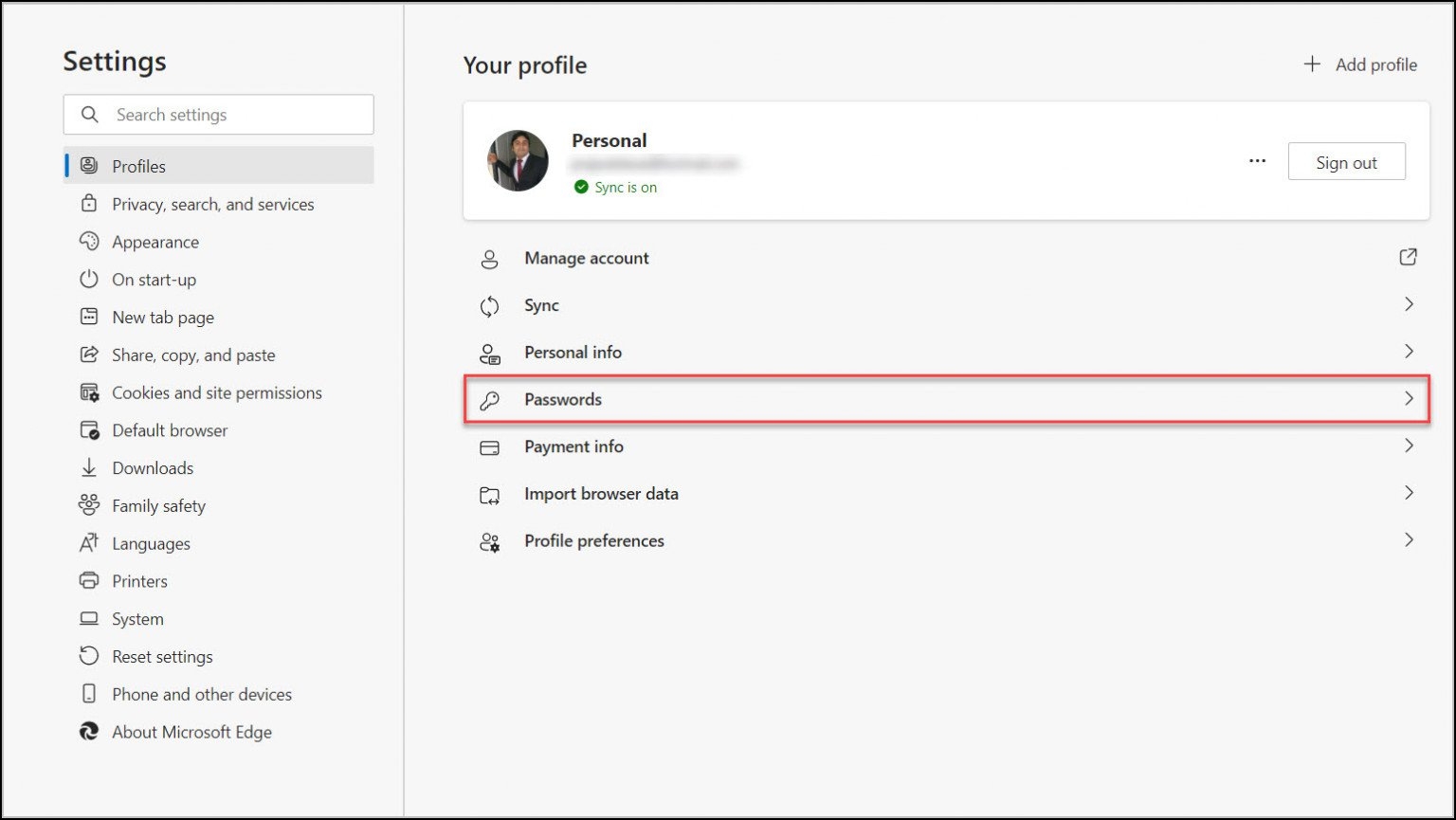Click the Passwords key icon
The image size is (1456, 820).
[489, 400]
